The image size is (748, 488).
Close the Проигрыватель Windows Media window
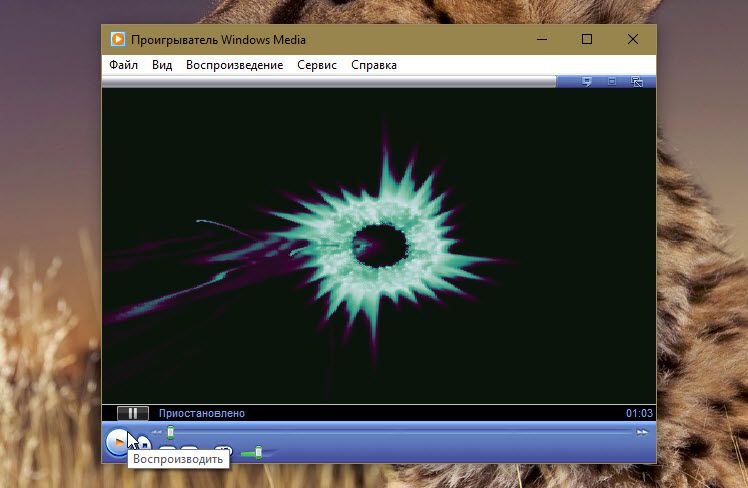point(633,40)
